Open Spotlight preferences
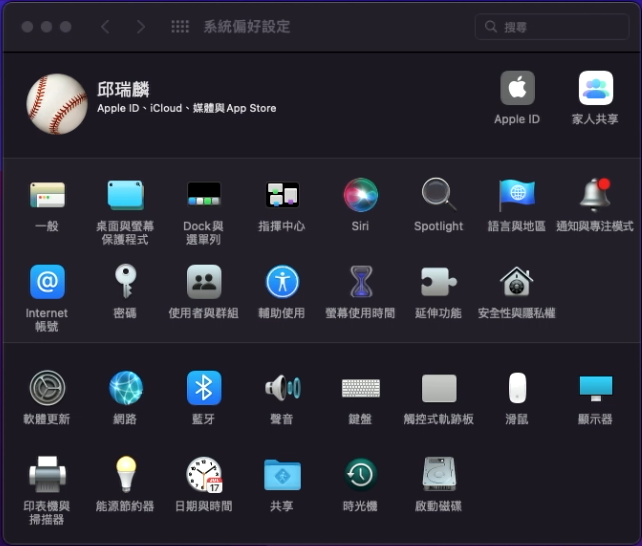The height and width of the screenshot is (546, 642). click(439, 194)
